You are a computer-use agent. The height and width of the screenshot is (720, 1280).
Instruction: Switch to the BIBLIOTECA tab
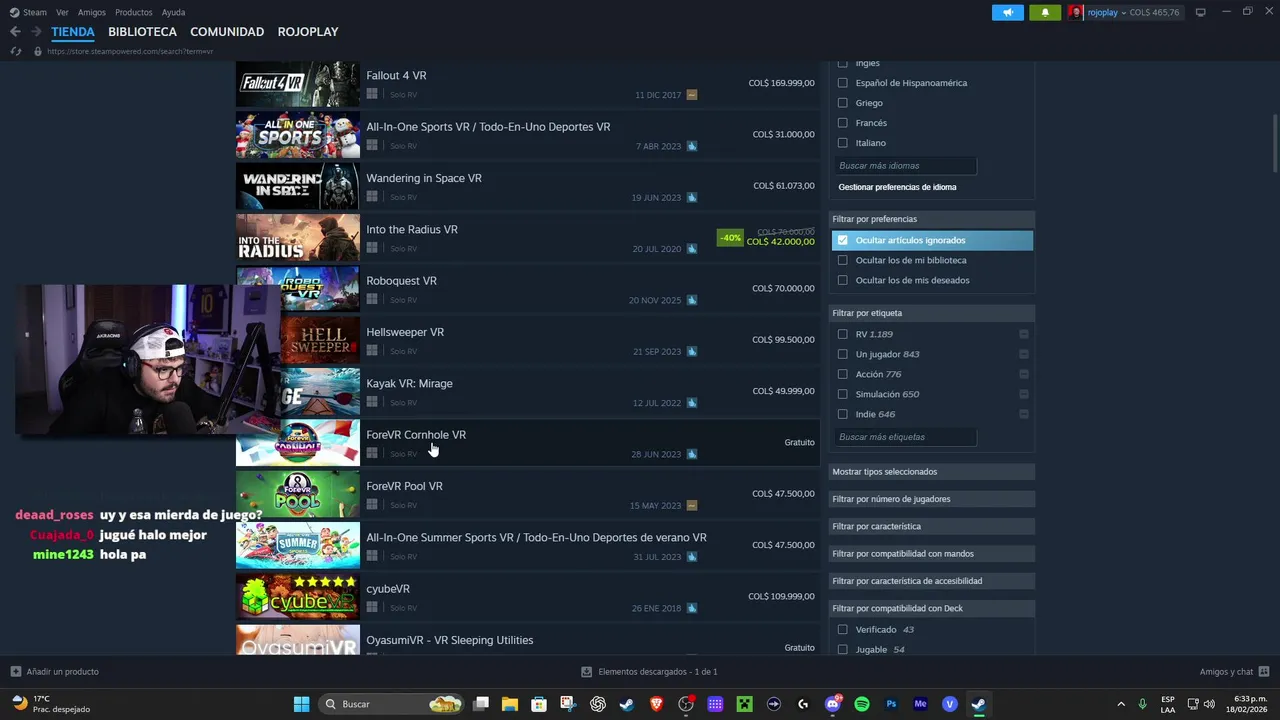click(142, 32)
